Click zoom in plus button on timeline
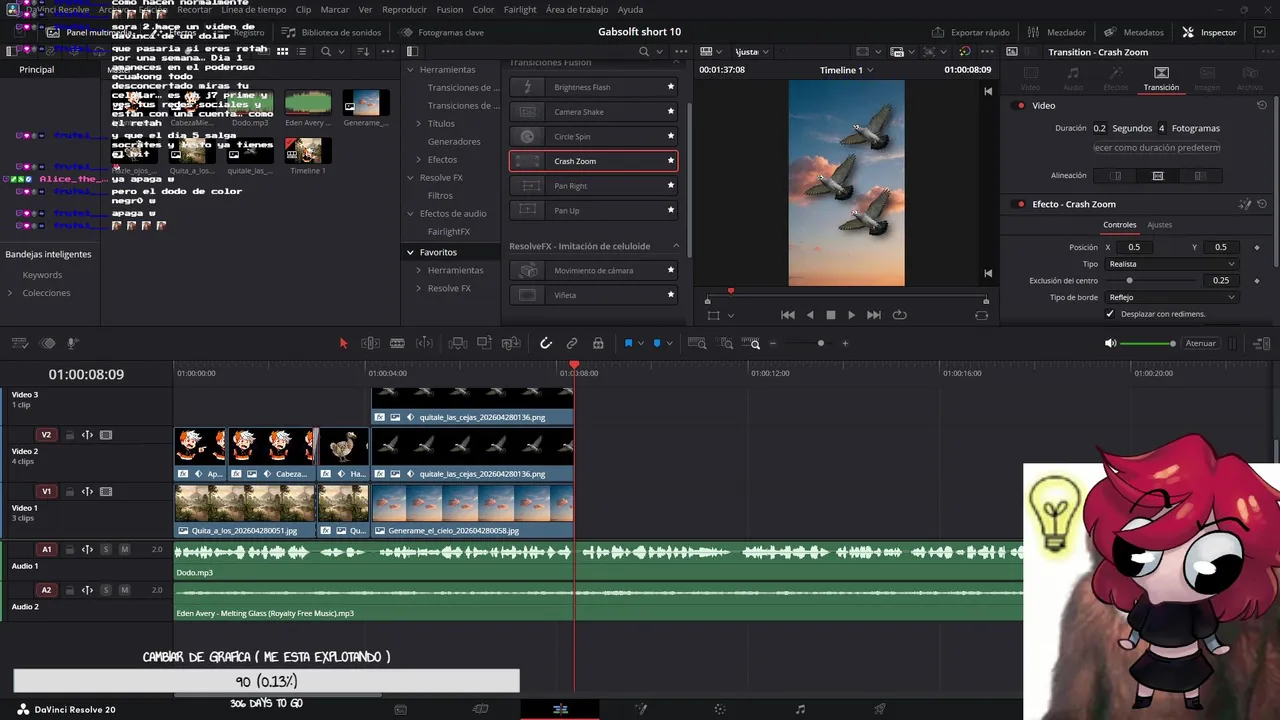Viewport: 1280px width, 720px height. (x=845, y=343)
